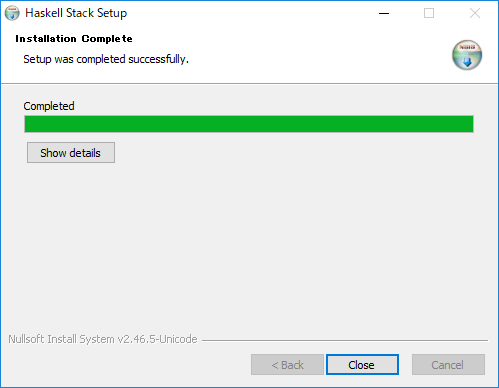Click the Haskell Stack Setup window title text

tap(76, 13)
